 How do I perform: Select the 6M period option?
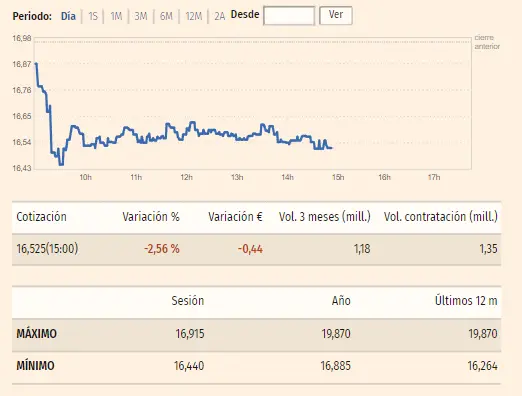pos(166,16)
